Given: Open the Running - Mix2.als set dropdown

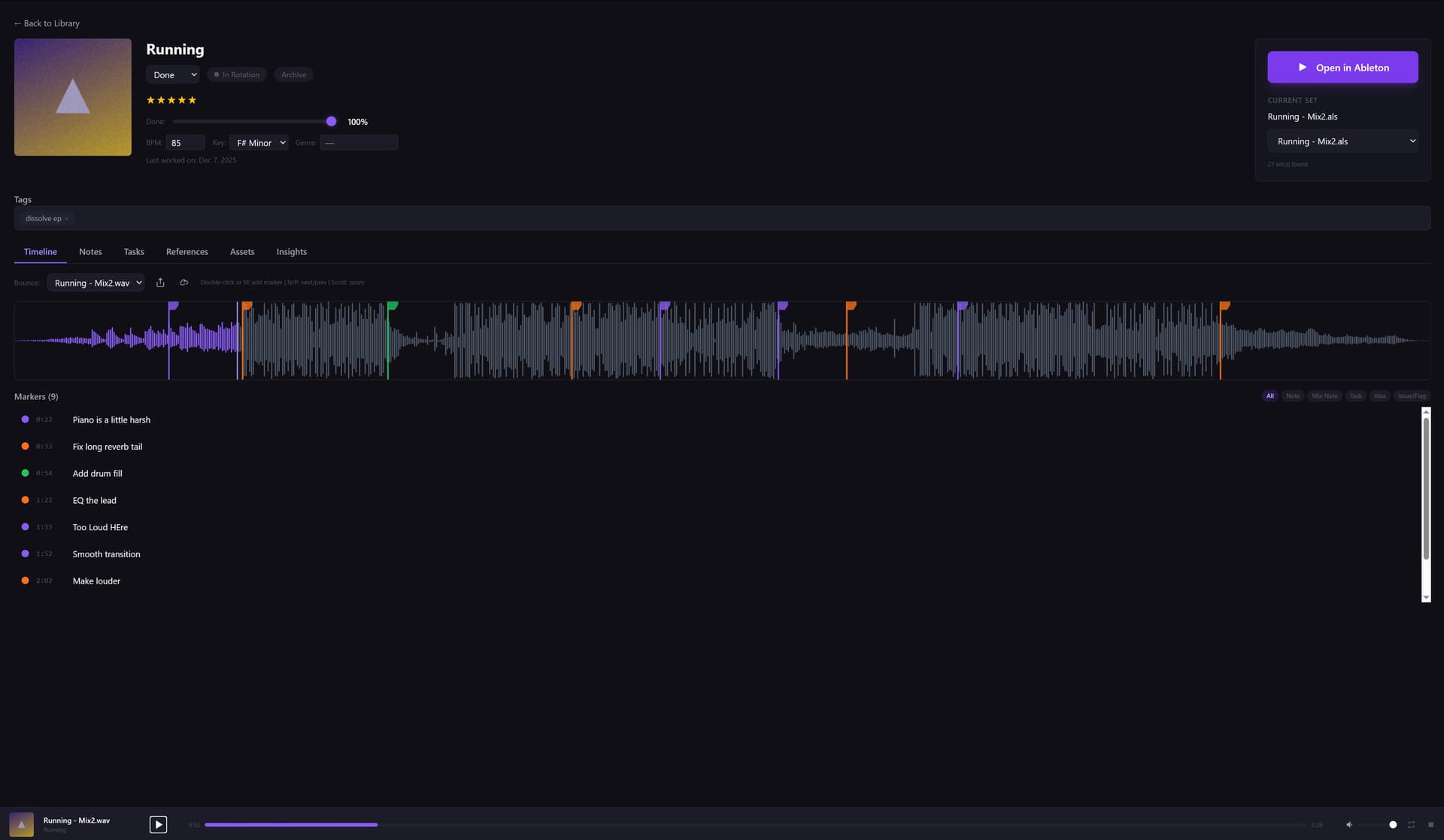Looking at the screenshot, I should (x=1342, y=141).
